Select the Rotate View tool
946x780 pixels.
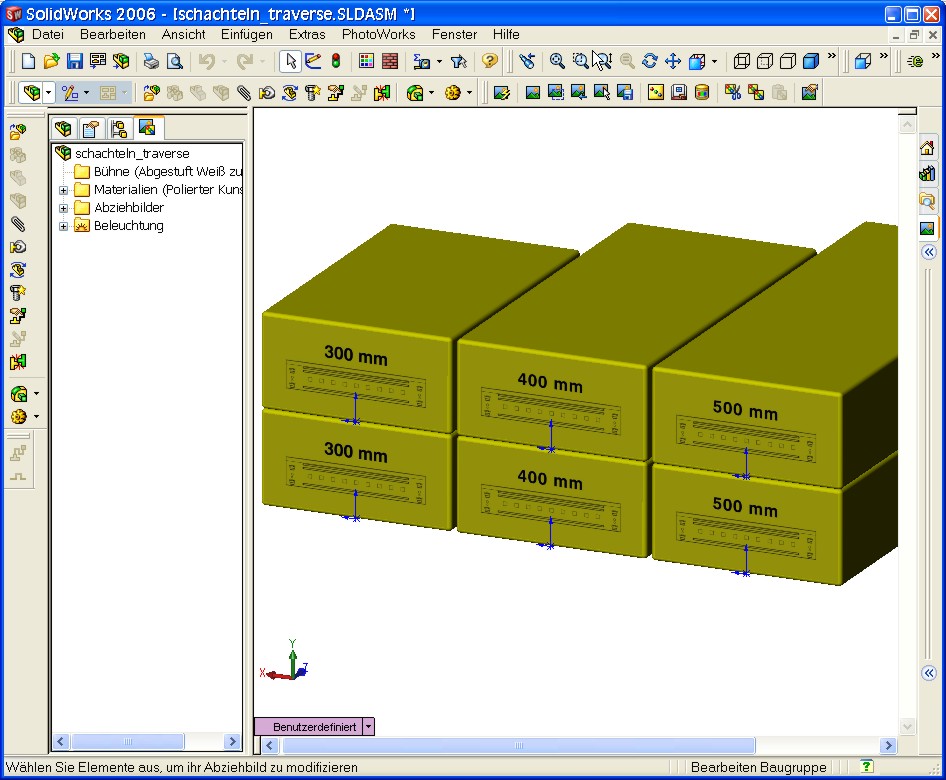(650, 61)
